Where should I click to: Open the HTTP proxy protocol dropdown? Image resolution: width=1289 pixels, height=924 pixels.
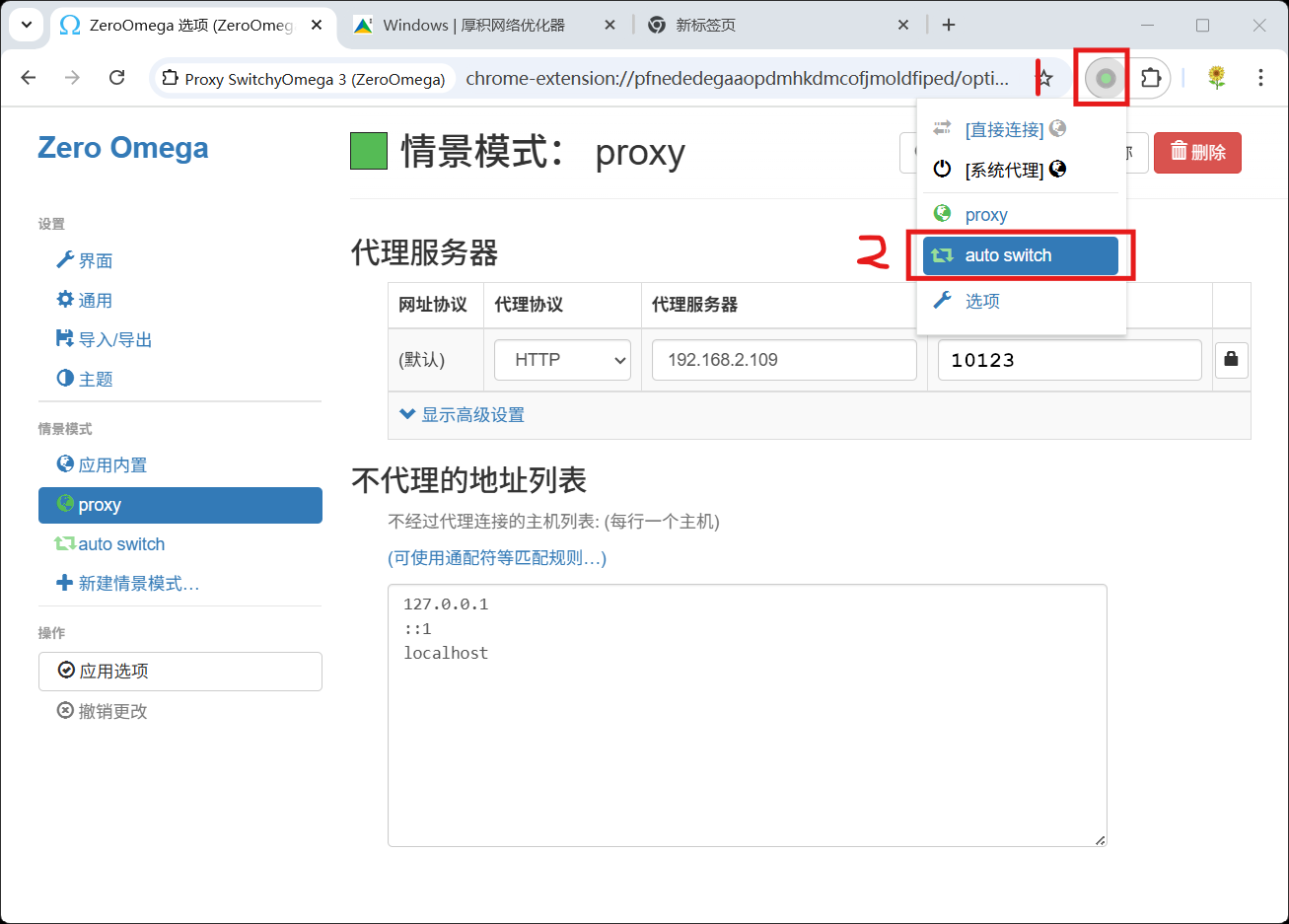click(x=562, y=360)
